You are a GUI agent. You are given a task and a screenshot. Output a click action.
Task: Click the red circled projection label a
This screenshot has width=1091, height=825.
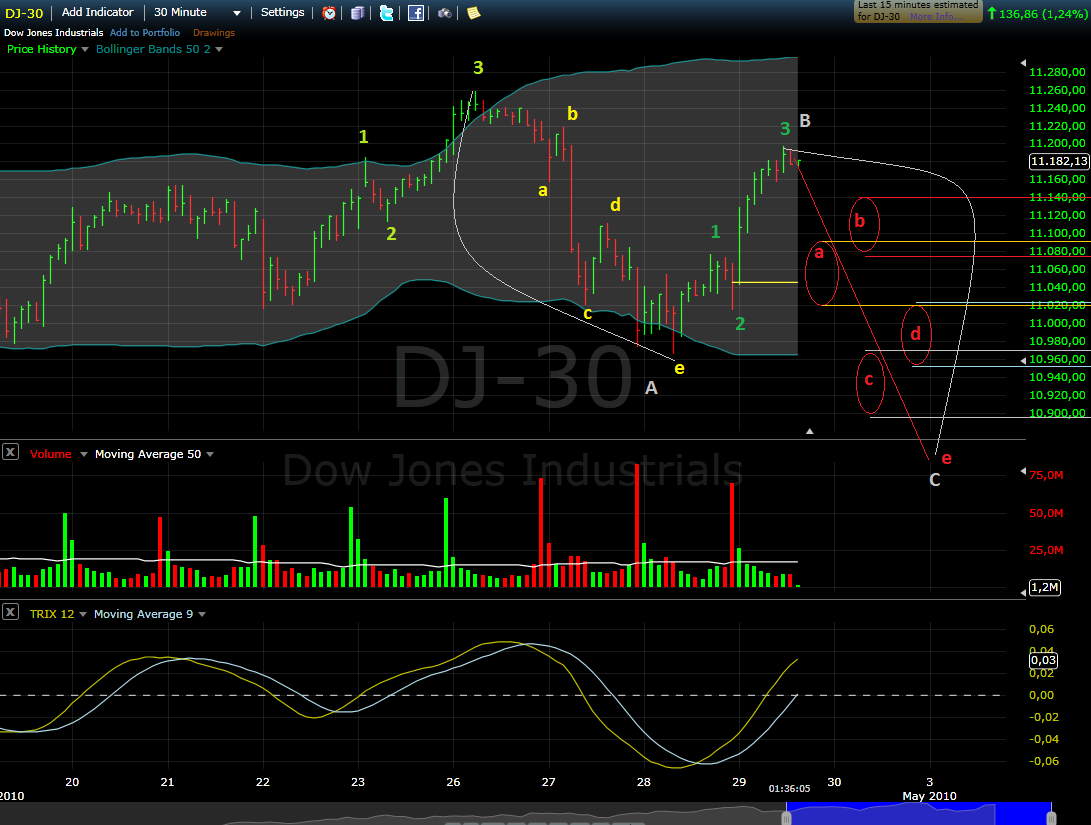point(819,253)
